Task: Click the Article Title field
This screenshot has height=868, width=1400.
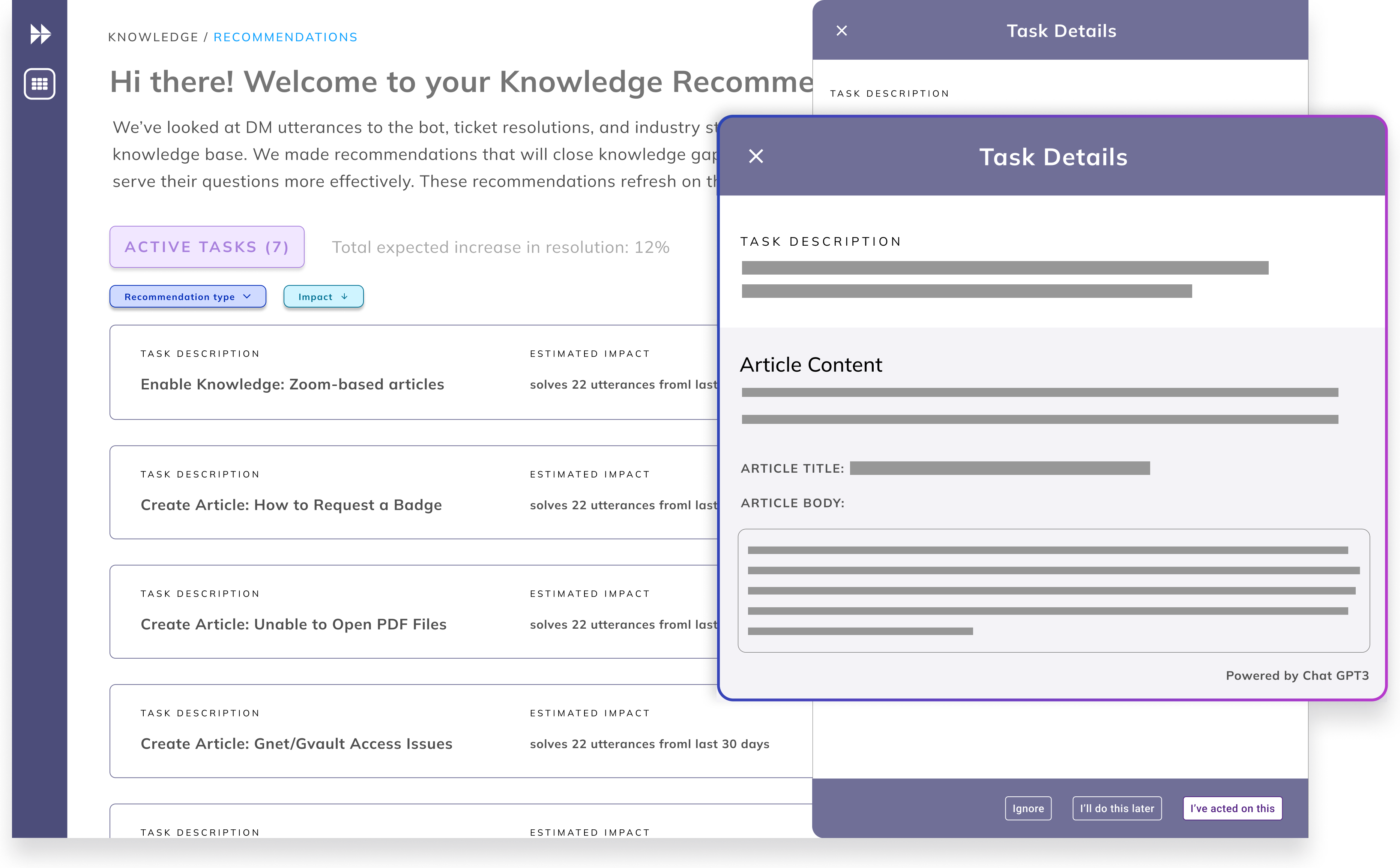Action: click(999, 469)
